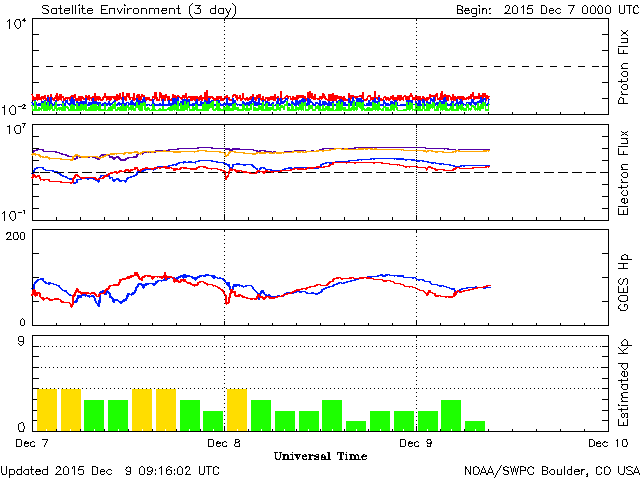640x480 pixels.
Task: Select the Dec 8 date tick label
Action: (224, 442)
